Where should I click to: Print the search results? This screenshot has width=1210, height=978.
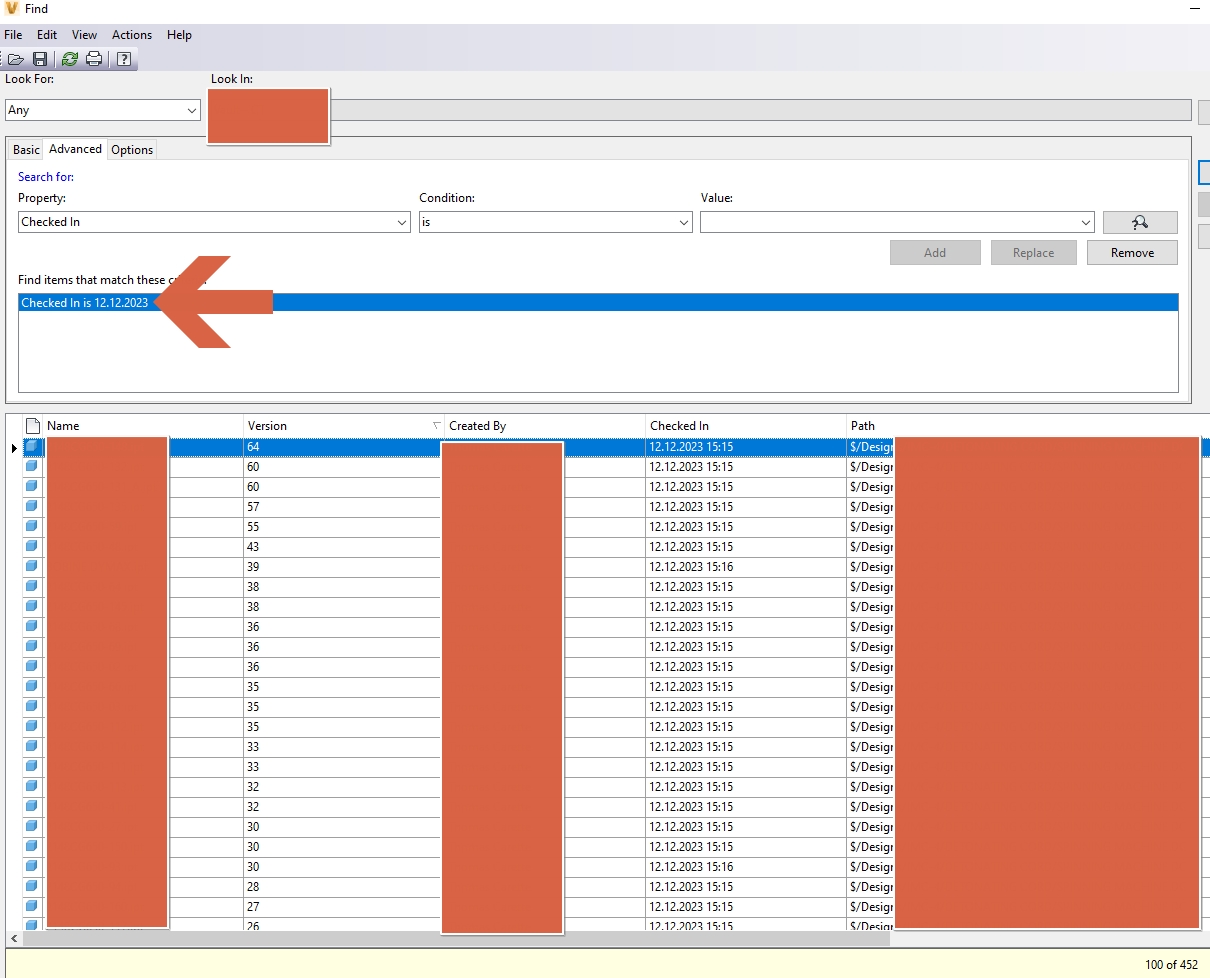click(94, 59)
